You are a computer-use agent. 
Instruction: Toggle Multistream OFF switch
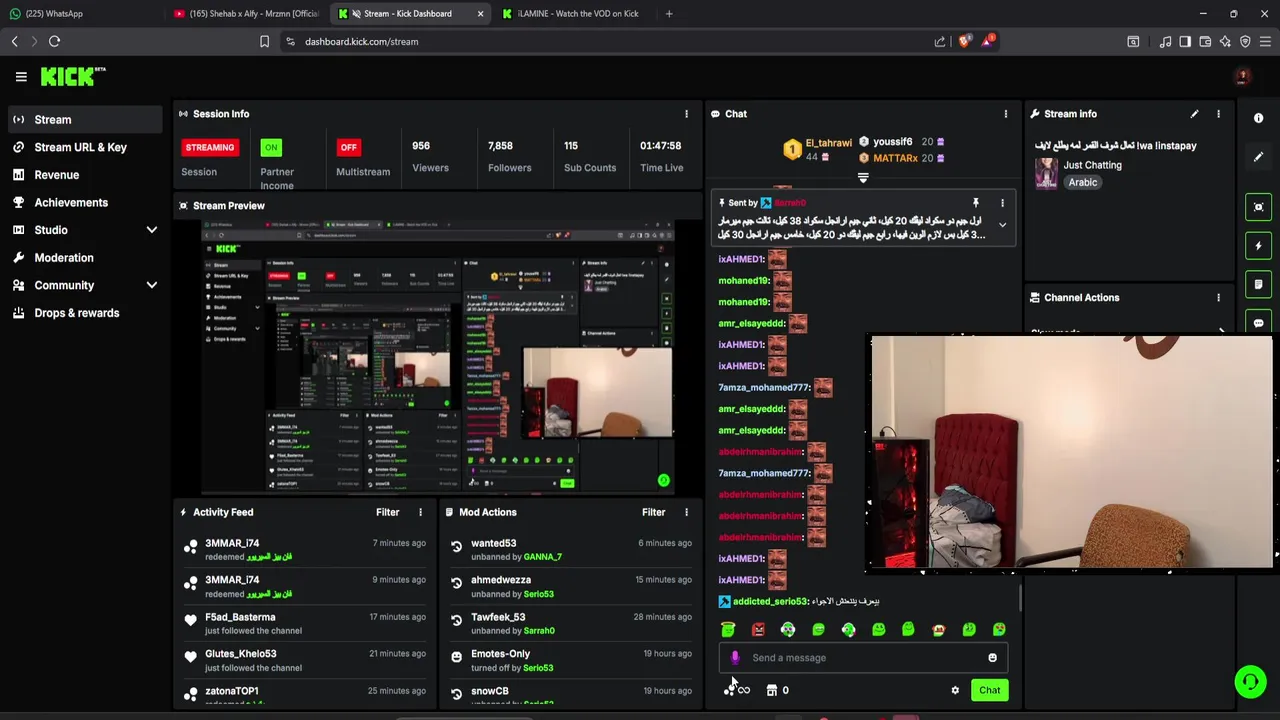click(348, 147)
